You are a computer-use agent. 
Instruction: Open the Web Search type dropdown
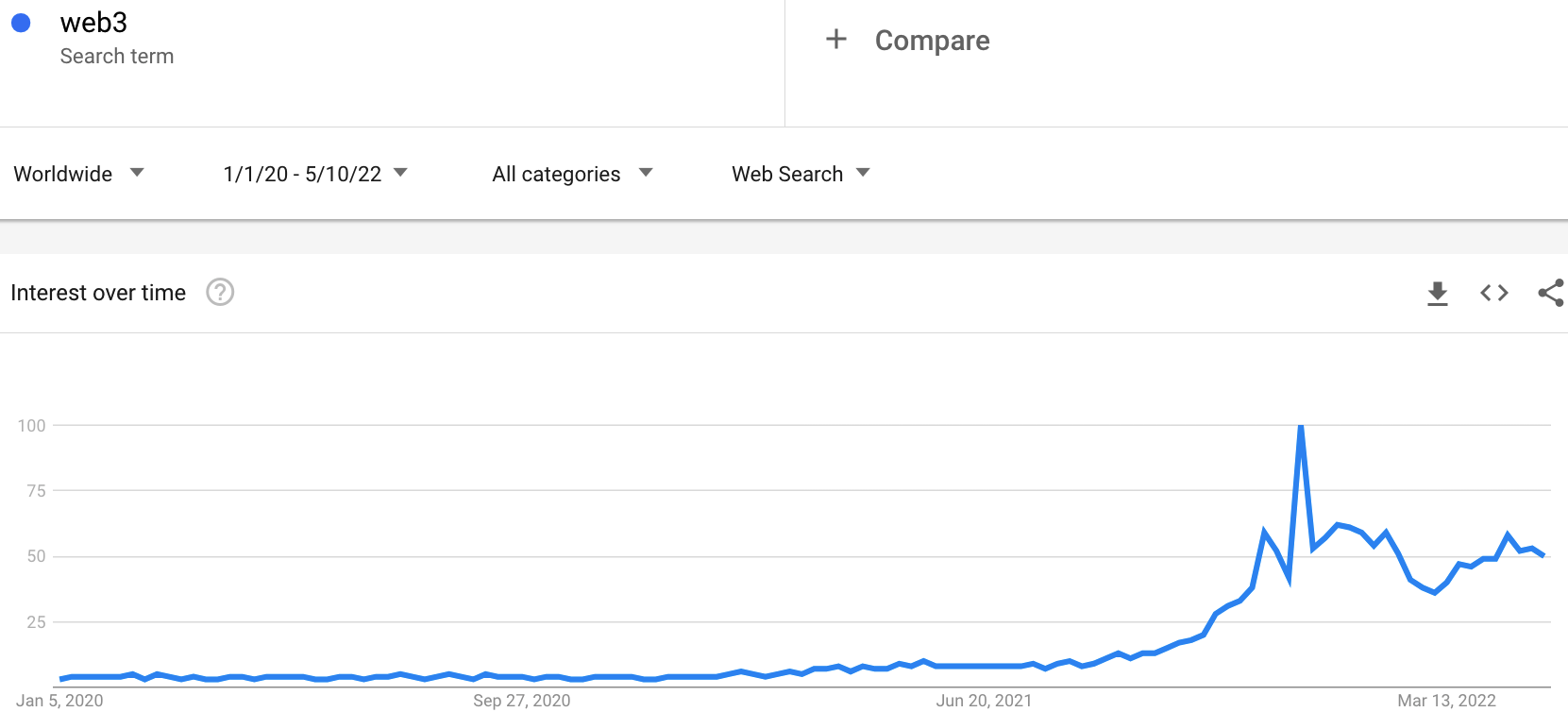pos(800,174)
